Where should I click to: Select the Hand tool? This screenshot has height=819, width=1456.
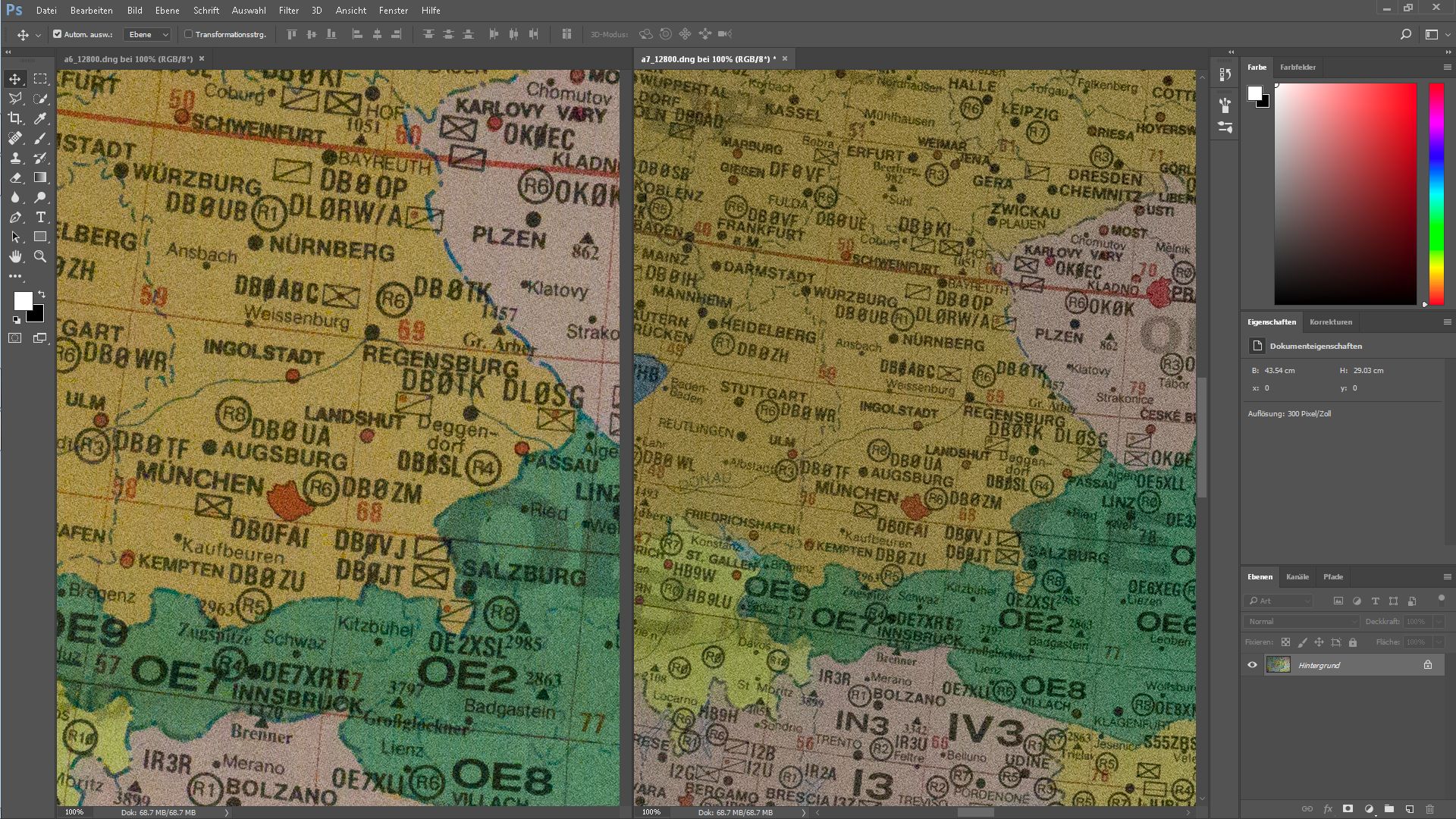click(x=15, y=256)
